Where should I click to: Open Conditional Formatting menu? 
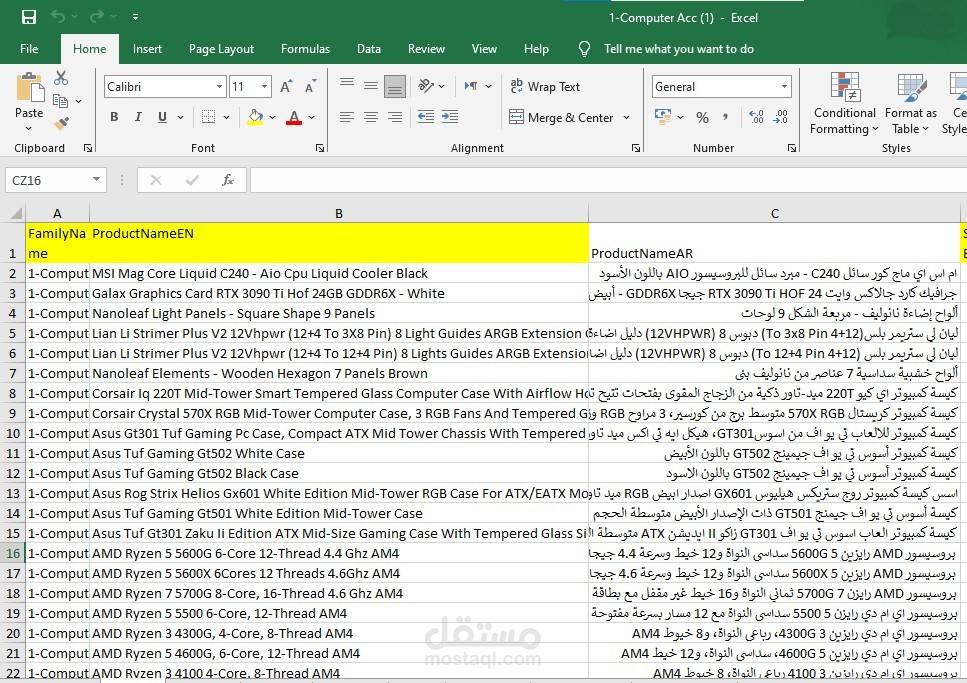[x=844, y=103]
